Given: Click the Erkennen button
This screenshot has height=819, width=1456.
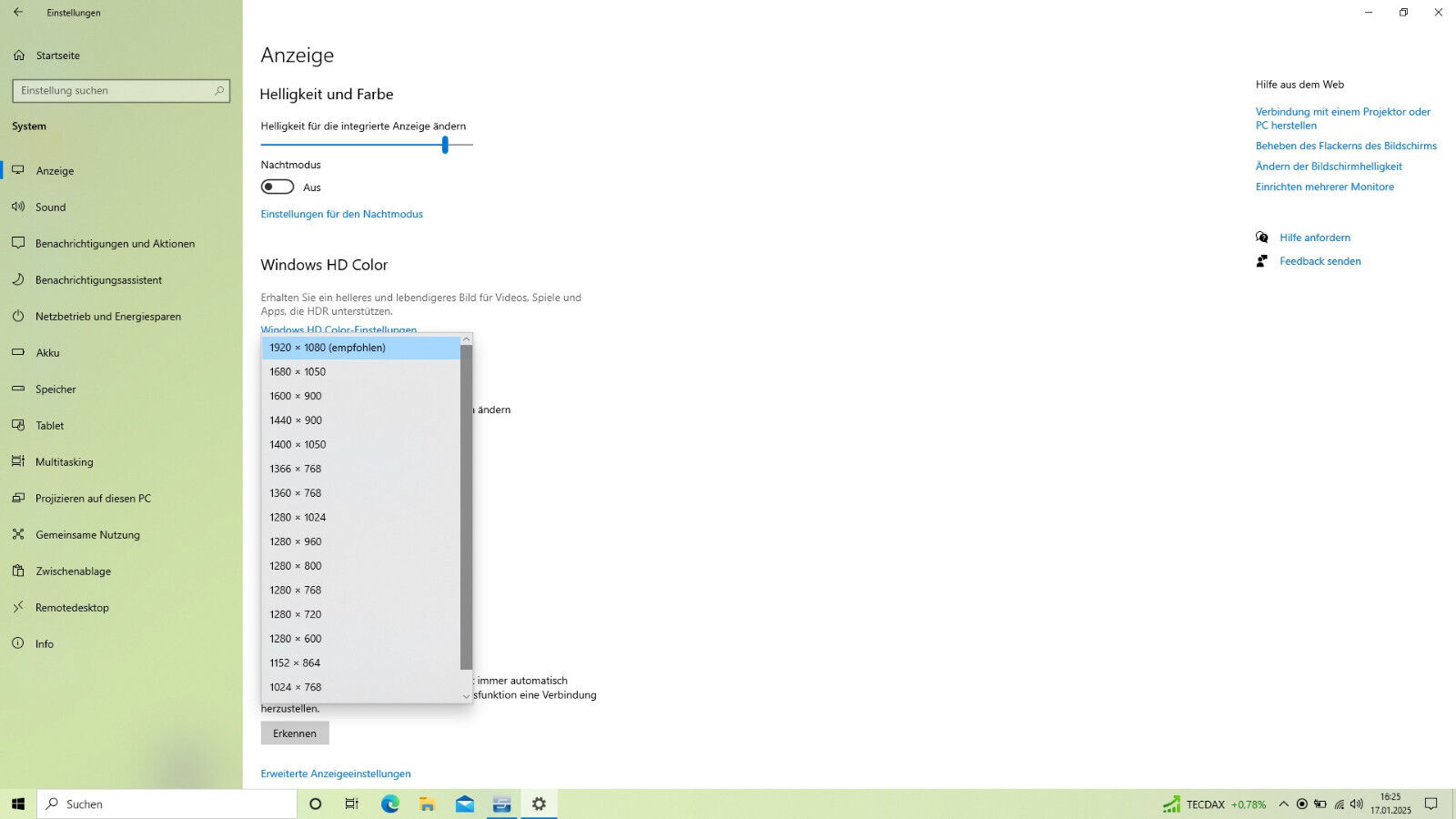Looking at the screenshot, I should [x=295, y=733].
